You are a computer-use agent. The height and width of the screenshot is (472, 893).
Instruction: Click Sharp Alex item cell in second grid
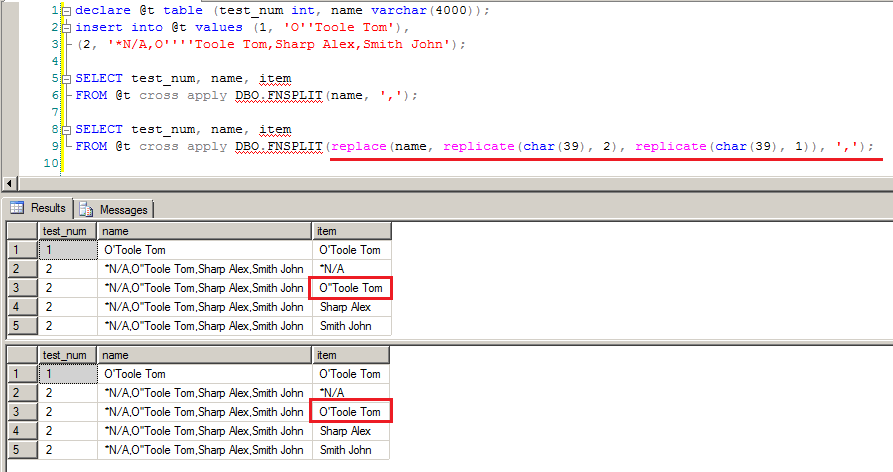pyautogui.click(x=351, y=431)
